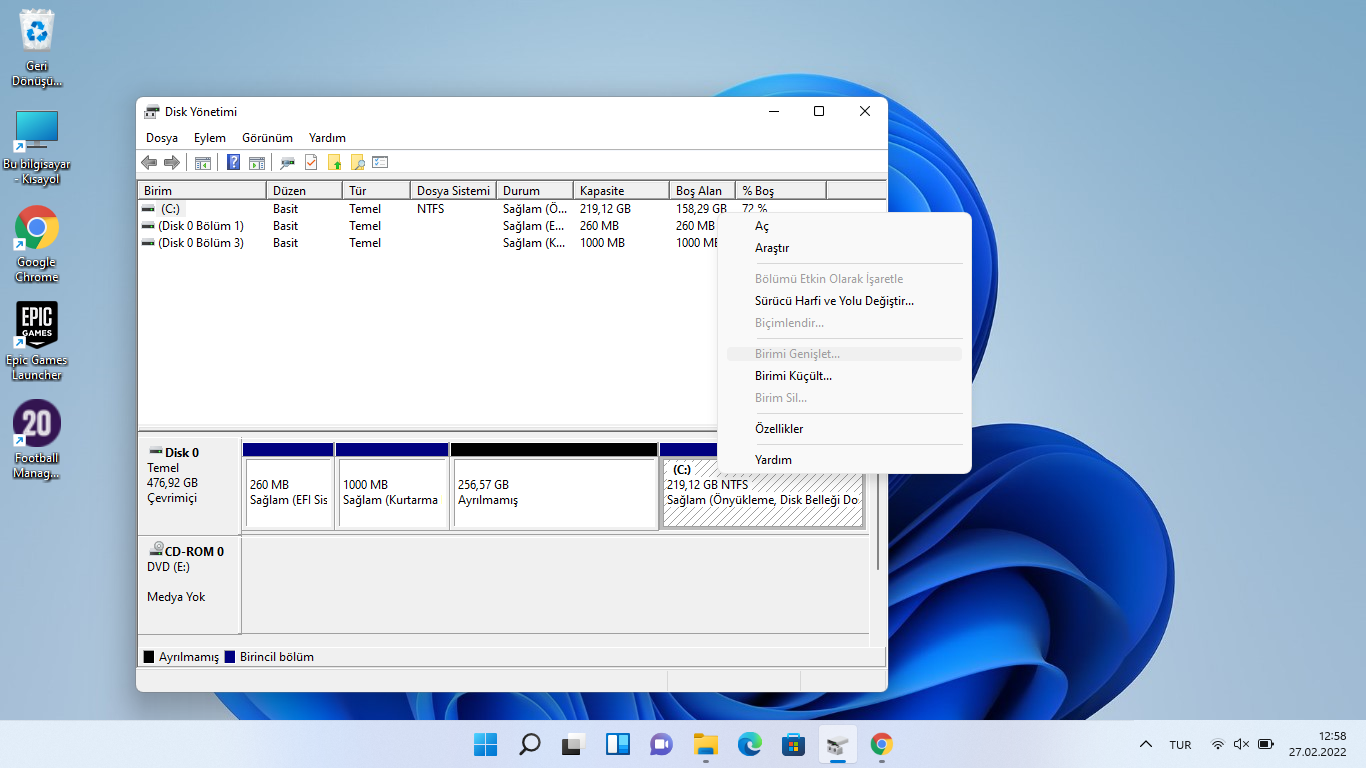The height and width of the screenshot is (768, 1366).
Task: Open the Görünüm menu
Action: pyautogui.click(x=267, y=138)
